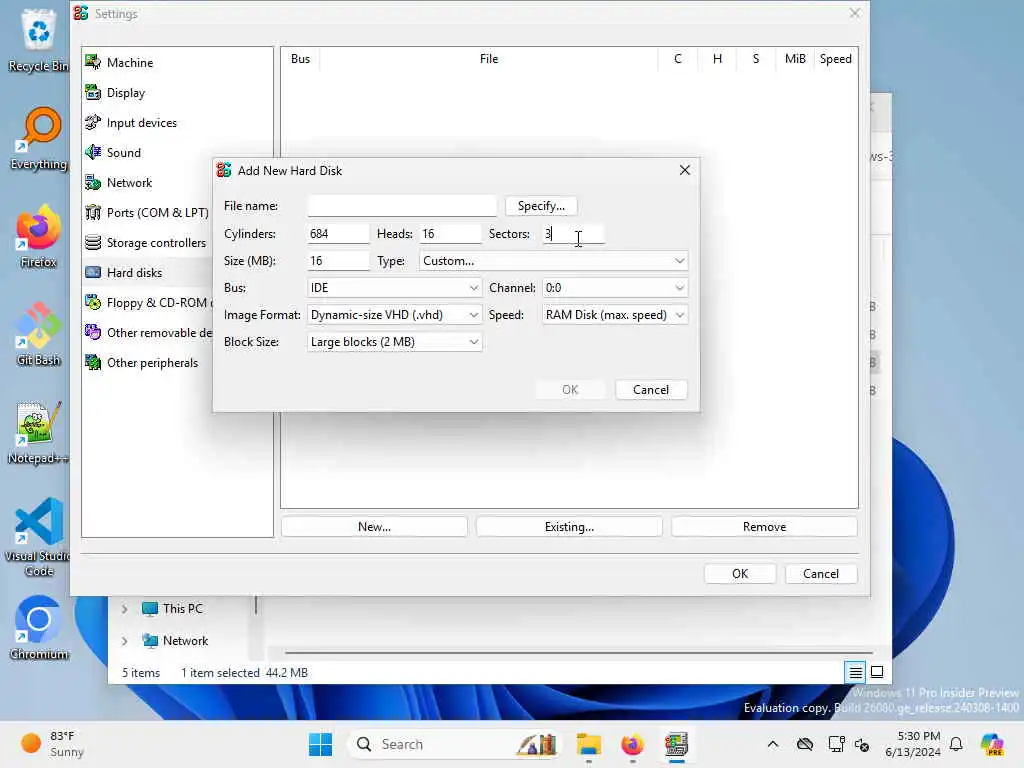Sort hard disk list by File column

[488, 59]
